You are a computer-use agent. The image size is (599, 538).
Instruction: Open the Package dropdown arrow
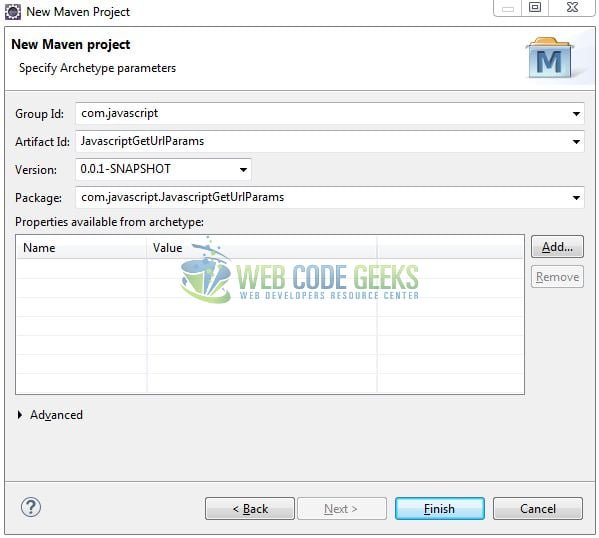[576, 198]
